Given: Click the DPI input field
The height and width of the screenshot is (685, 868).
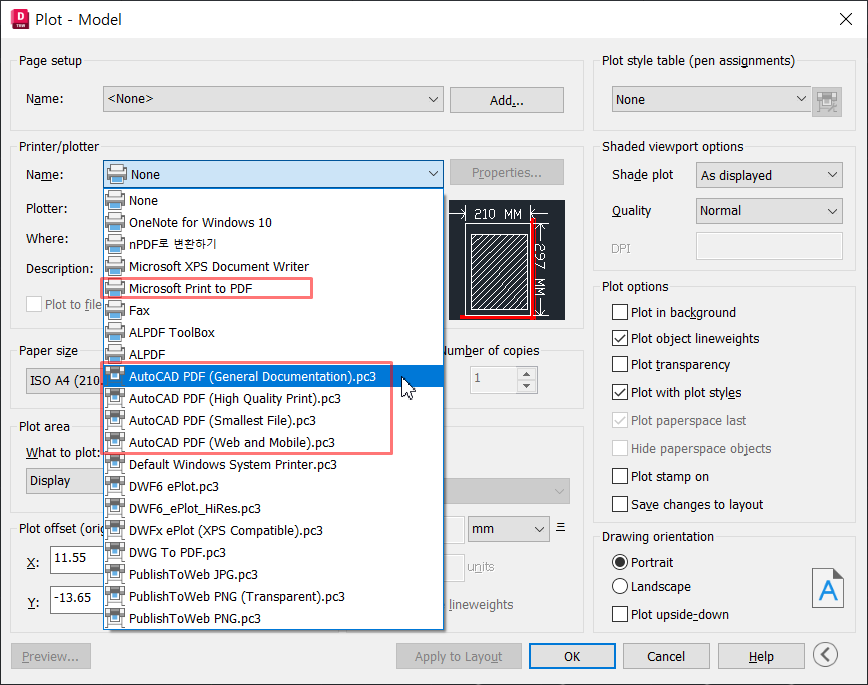Looking at the screenshot, I should click(x=769, y=246).
